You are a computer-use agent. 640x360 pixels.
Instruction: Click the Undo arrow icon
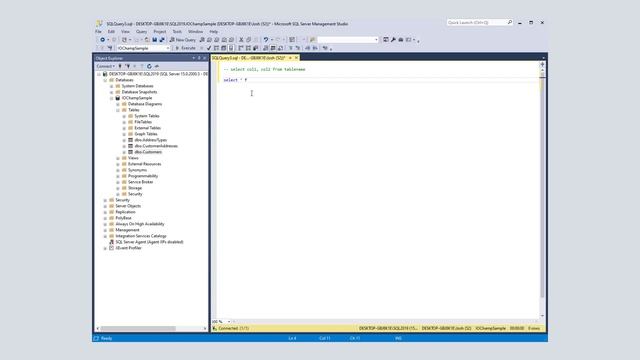click(266, 40)
